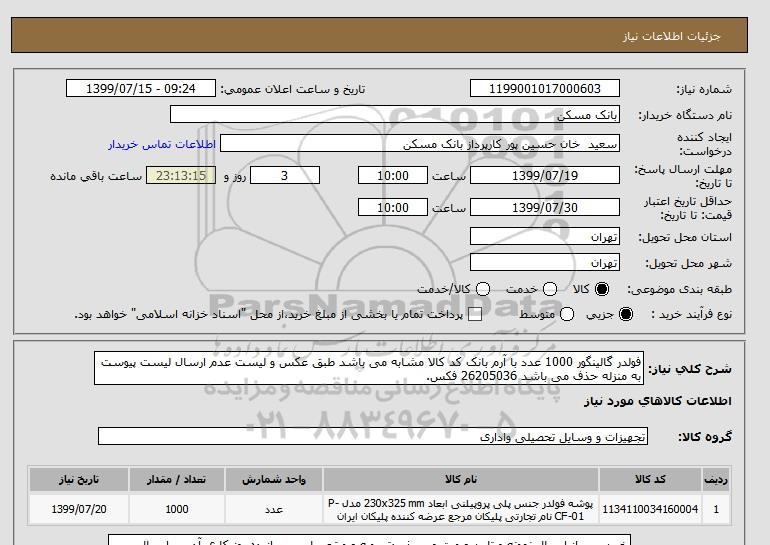770x545 pixels.
Task: Click the request creator name field
Action: pos(420,144)
